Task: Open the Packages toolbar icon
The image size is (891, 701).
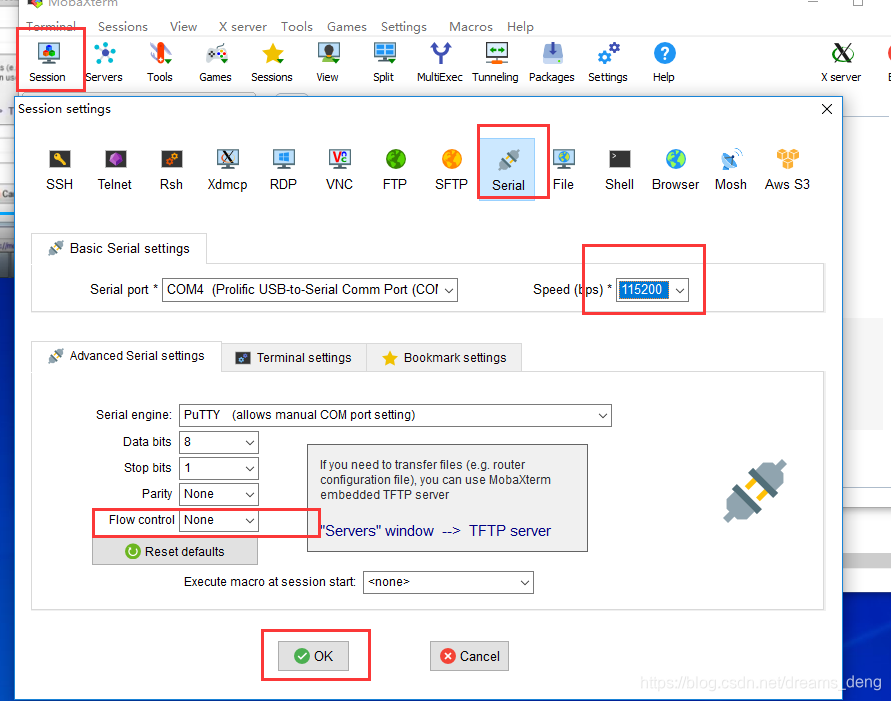Action: 552,62
